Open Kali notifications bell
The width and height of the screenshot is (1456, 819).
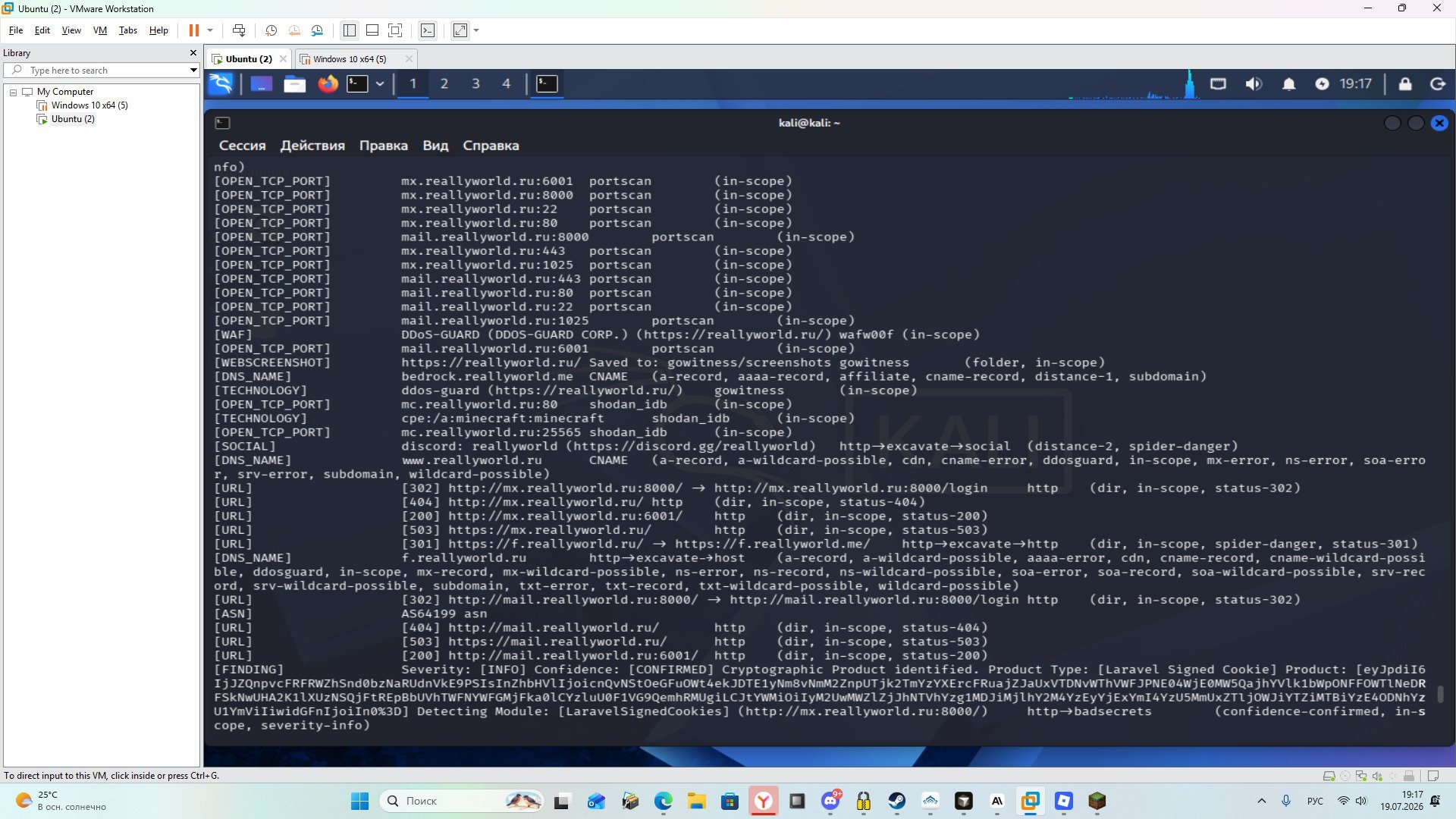click(x=1288, y=83)
